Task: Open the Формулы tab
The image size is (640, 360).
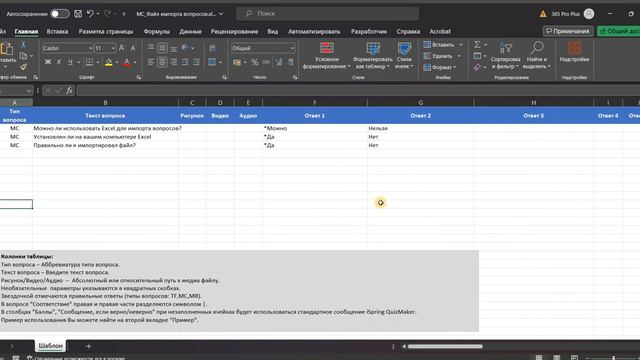Action: [x=156, y=31]
